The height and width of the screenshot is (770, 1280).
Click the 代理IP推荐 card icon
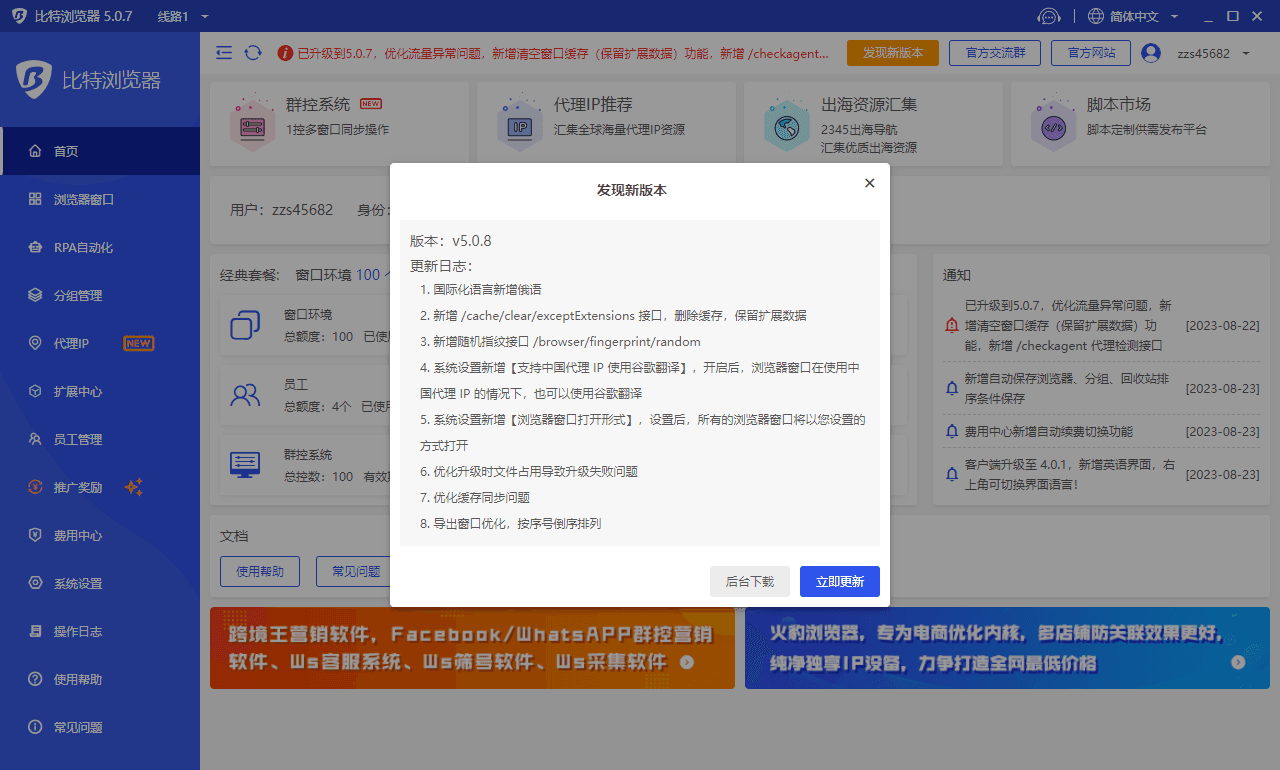point(520,123)
